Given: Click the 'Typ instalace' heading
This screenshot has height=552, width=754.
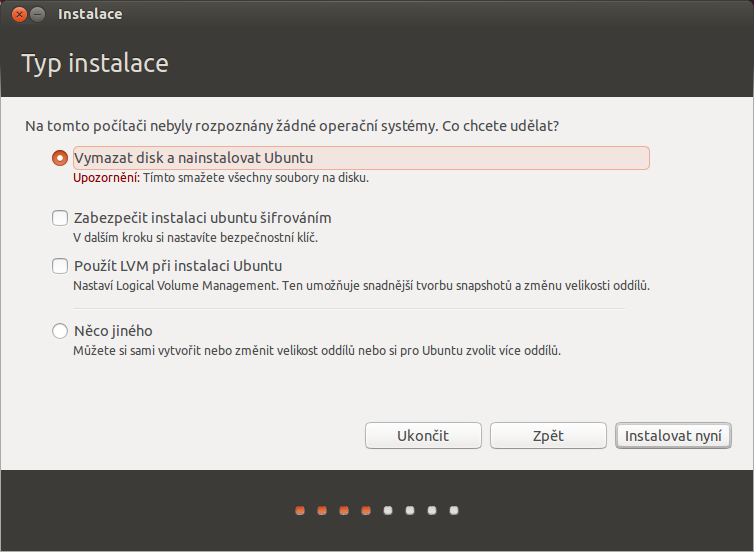Looking at the screenshot, I should coord(95,63).
